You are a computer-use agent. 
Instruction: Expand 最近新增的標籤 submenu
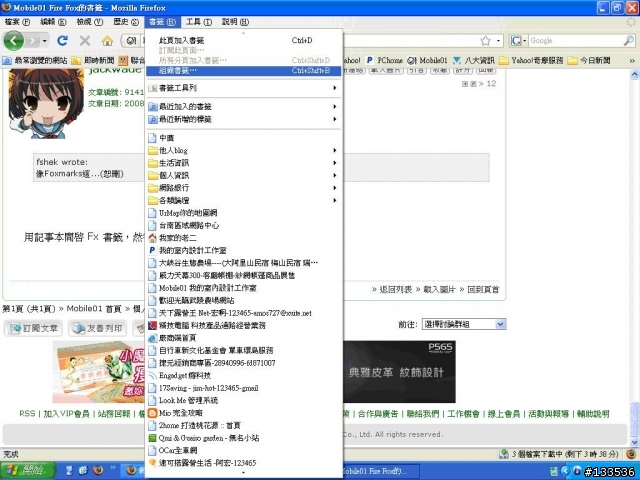pos(243,119)
